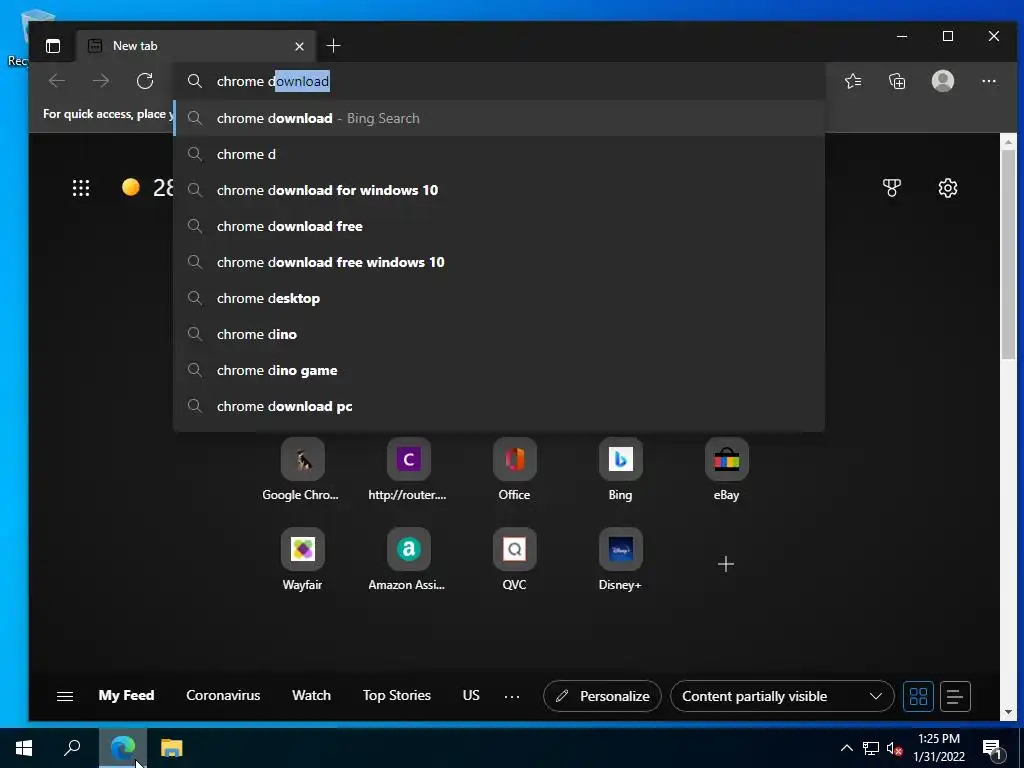Open the Collections icon
This screenshot has width=1024, height=768.
(897, 81)
